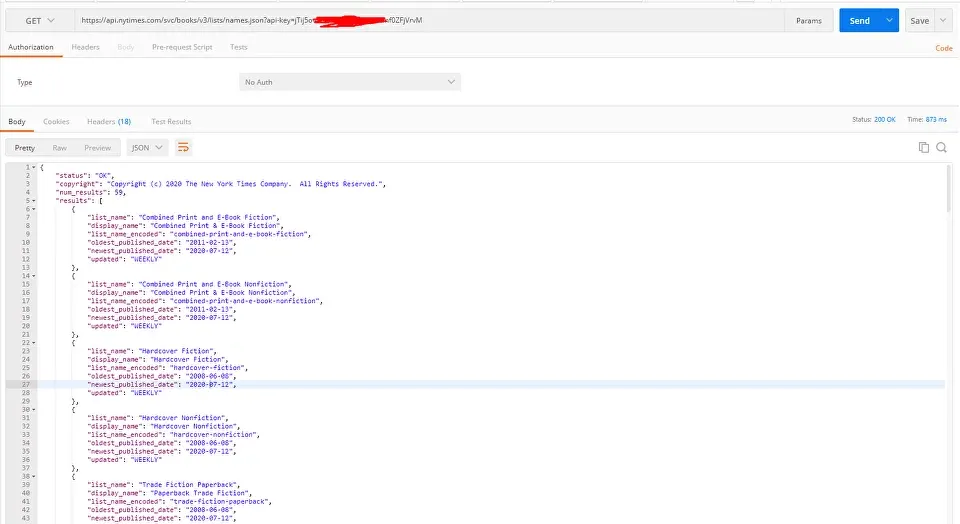
Task: Click the num_results value 59
Action: [119, 192]
